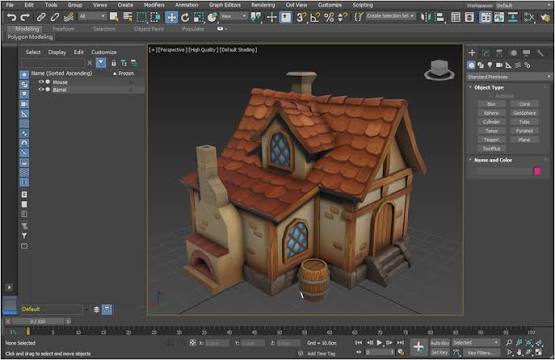
Task: Toggle the Scene Explorer toolbar icon
Action: coord(456,17)
